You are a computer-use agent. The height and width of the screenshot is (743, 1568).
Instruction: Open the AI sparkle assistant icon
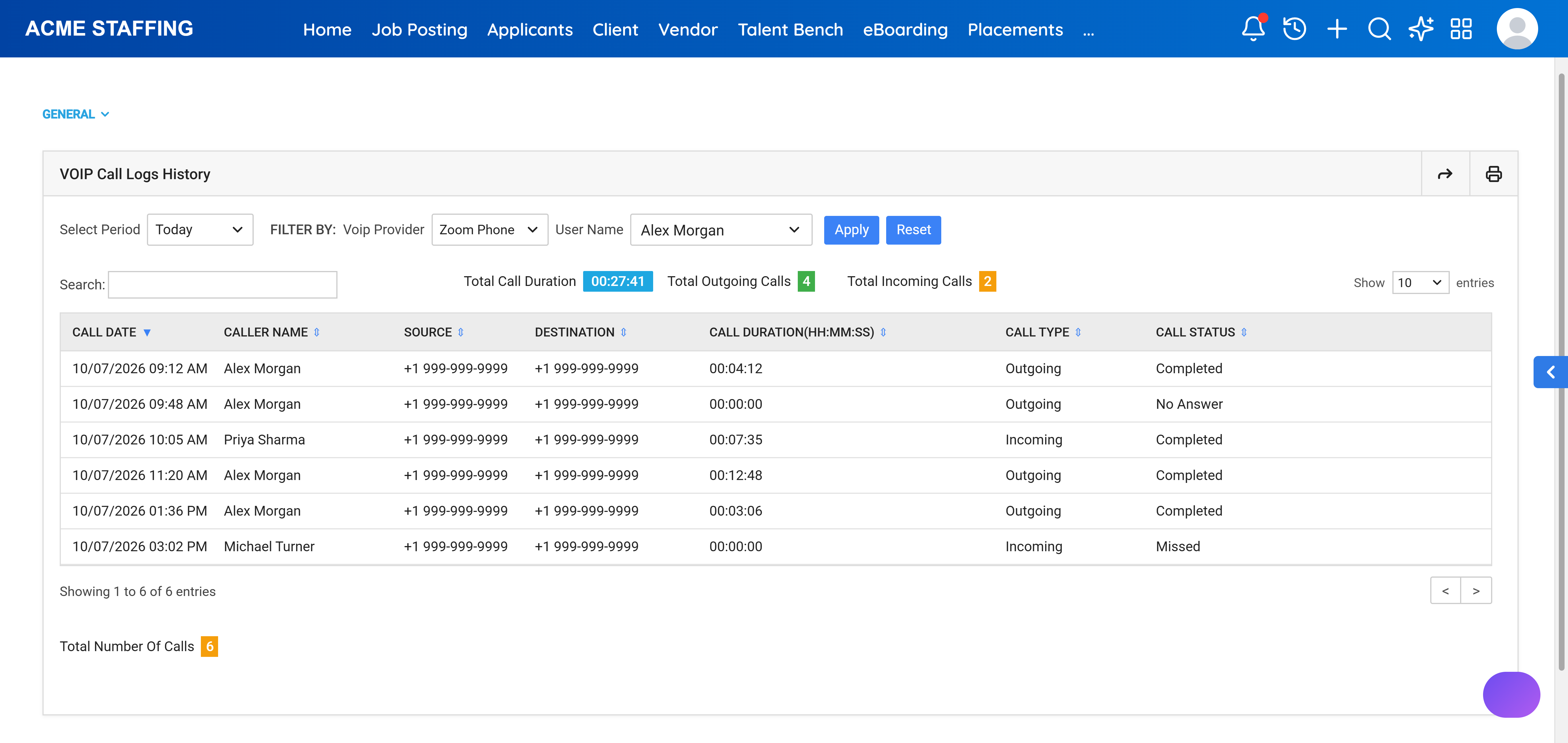point(1421,29)
